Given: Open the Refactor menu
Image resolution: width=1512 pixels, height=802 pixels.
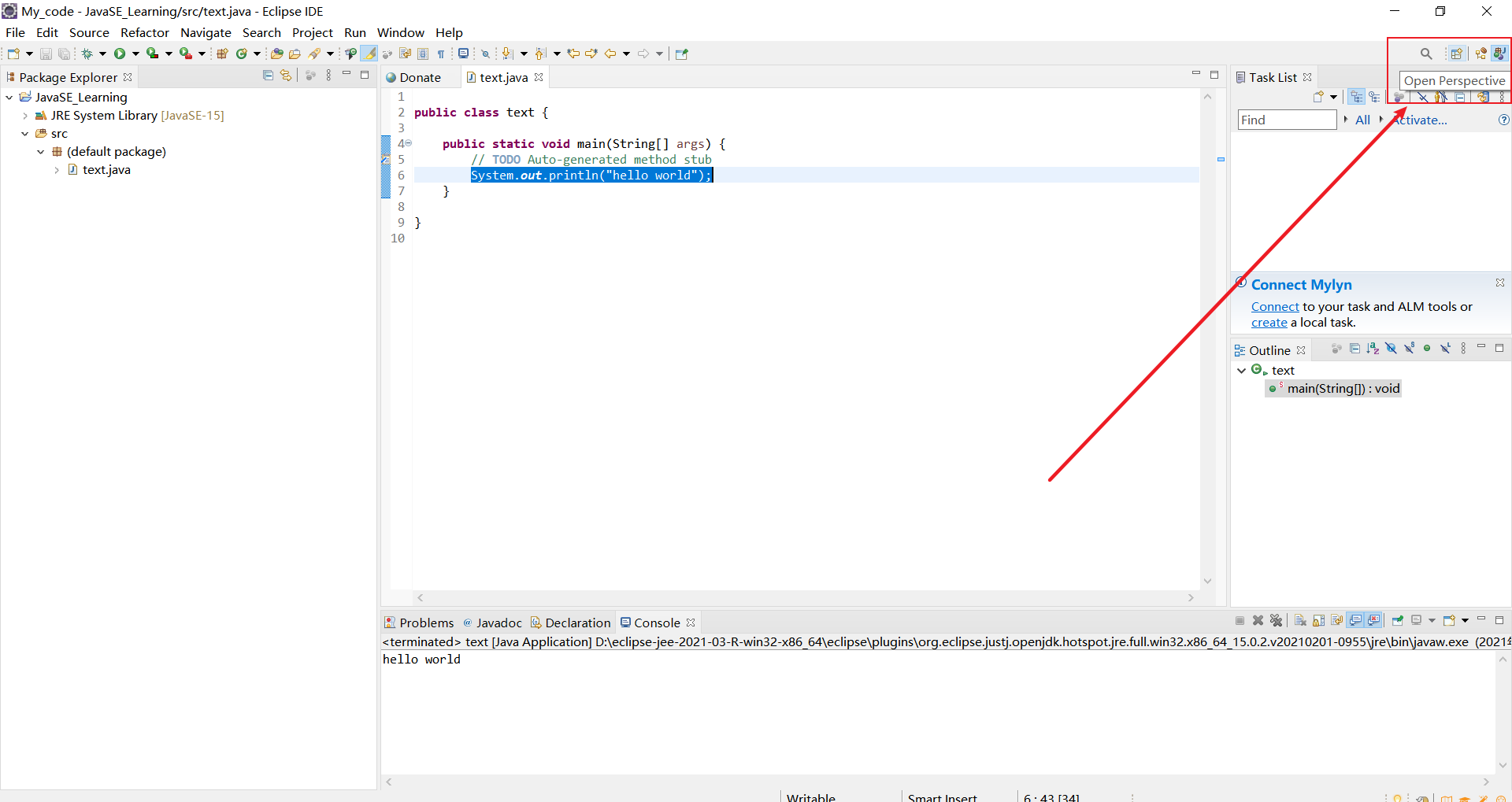Looking at the screenshot, I should click(x=145, y=32).
